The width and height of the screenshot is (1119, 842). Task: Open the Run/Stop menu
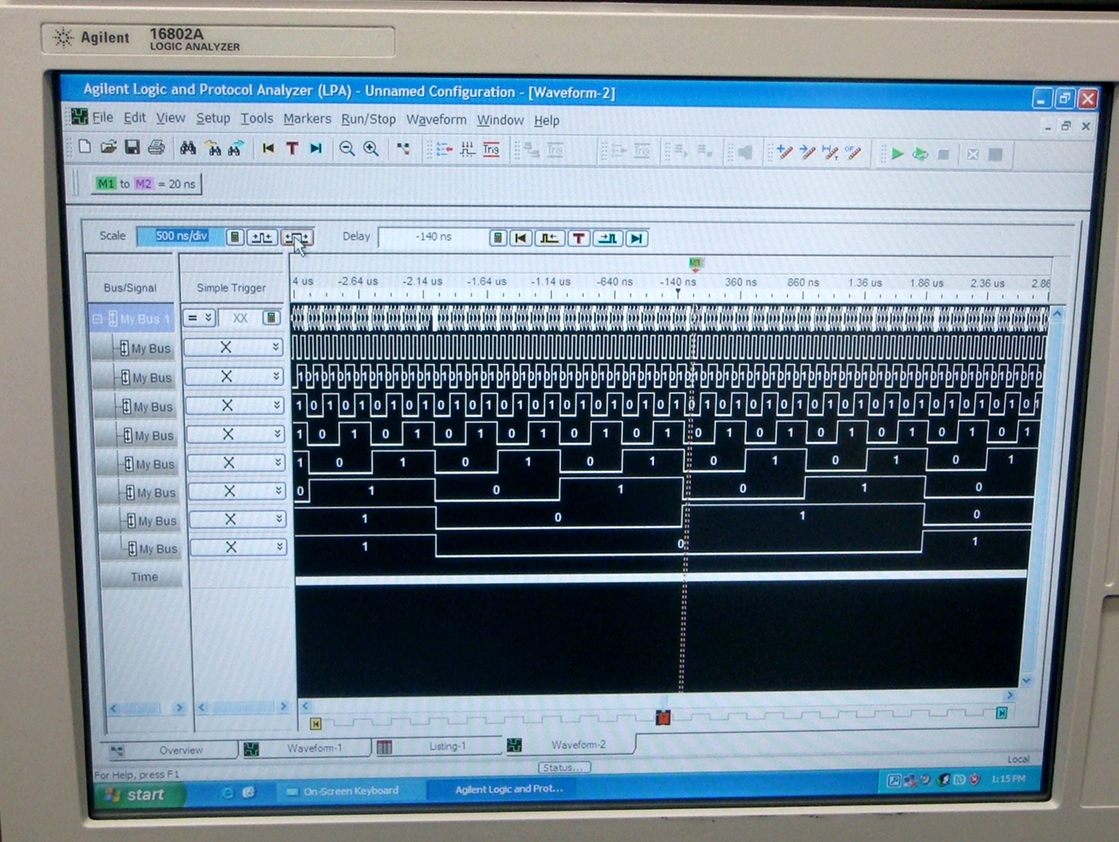pos(368,119)
